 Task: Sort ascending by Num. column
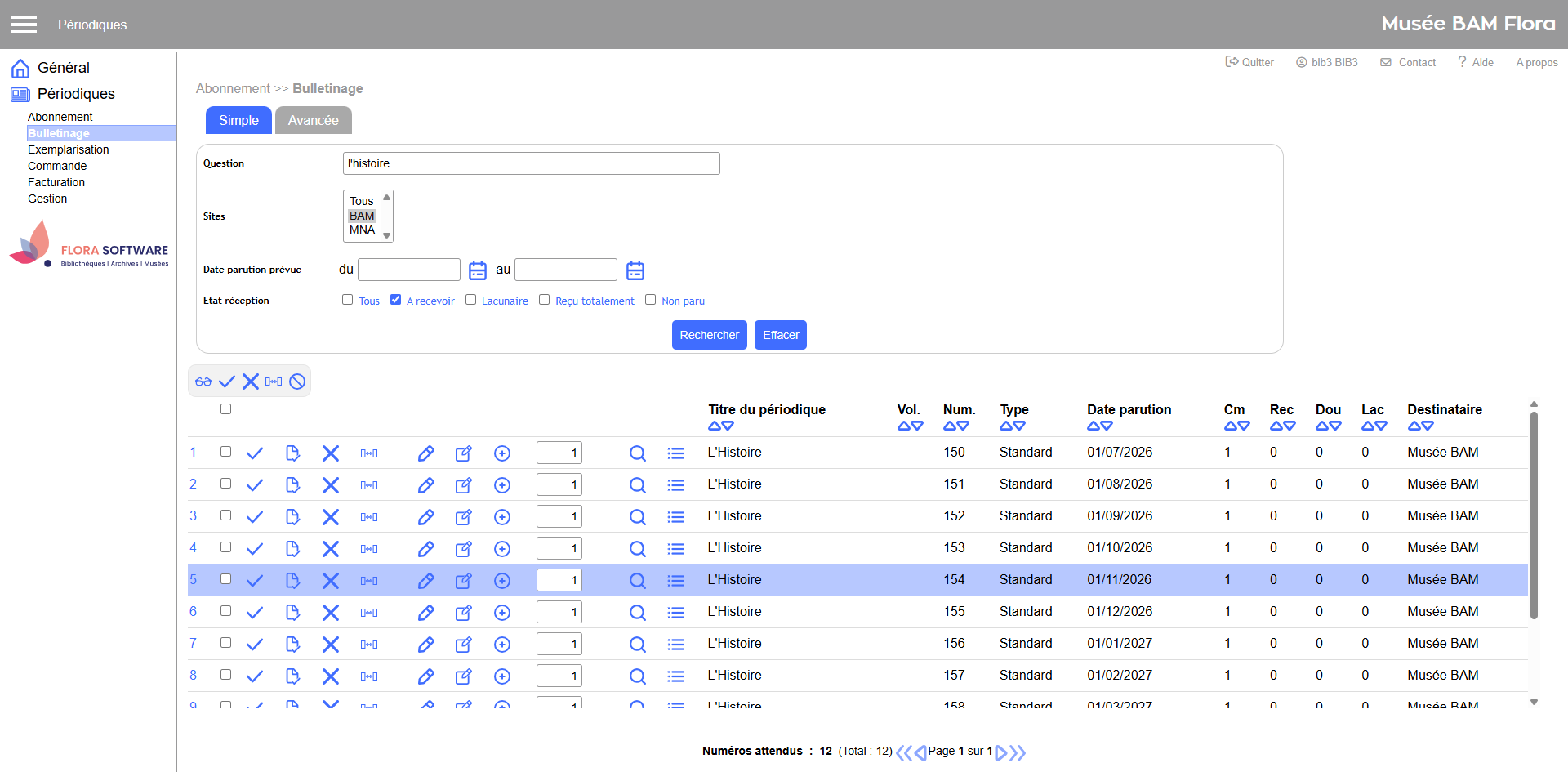click(x=950, y=426)
